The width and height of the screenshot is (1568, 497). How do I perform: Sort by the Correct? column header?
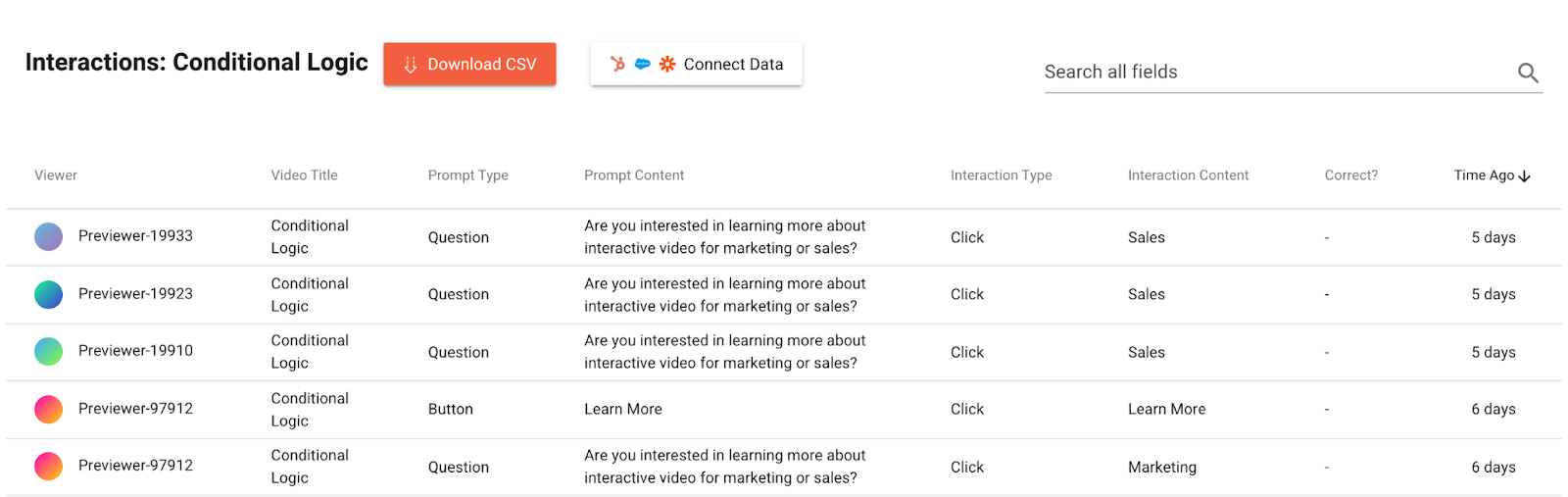pos(1350,175)
